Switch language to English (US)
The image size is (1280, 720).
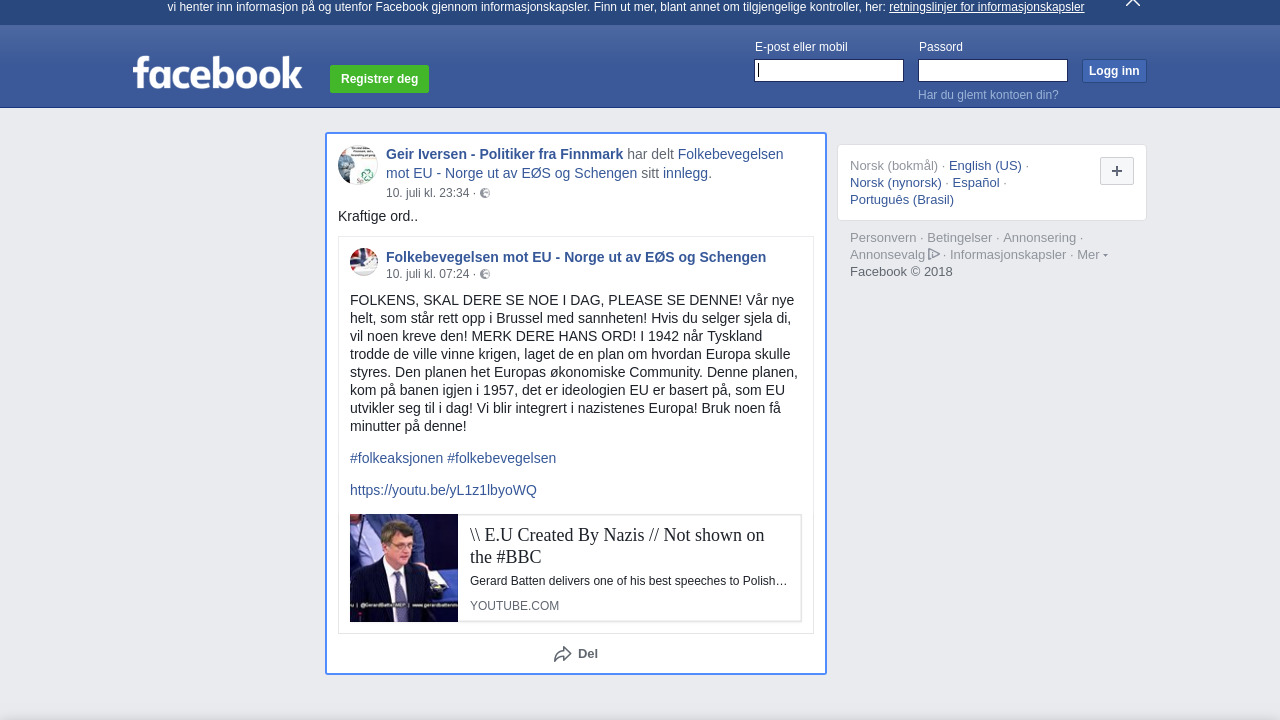tap(985, 166)
